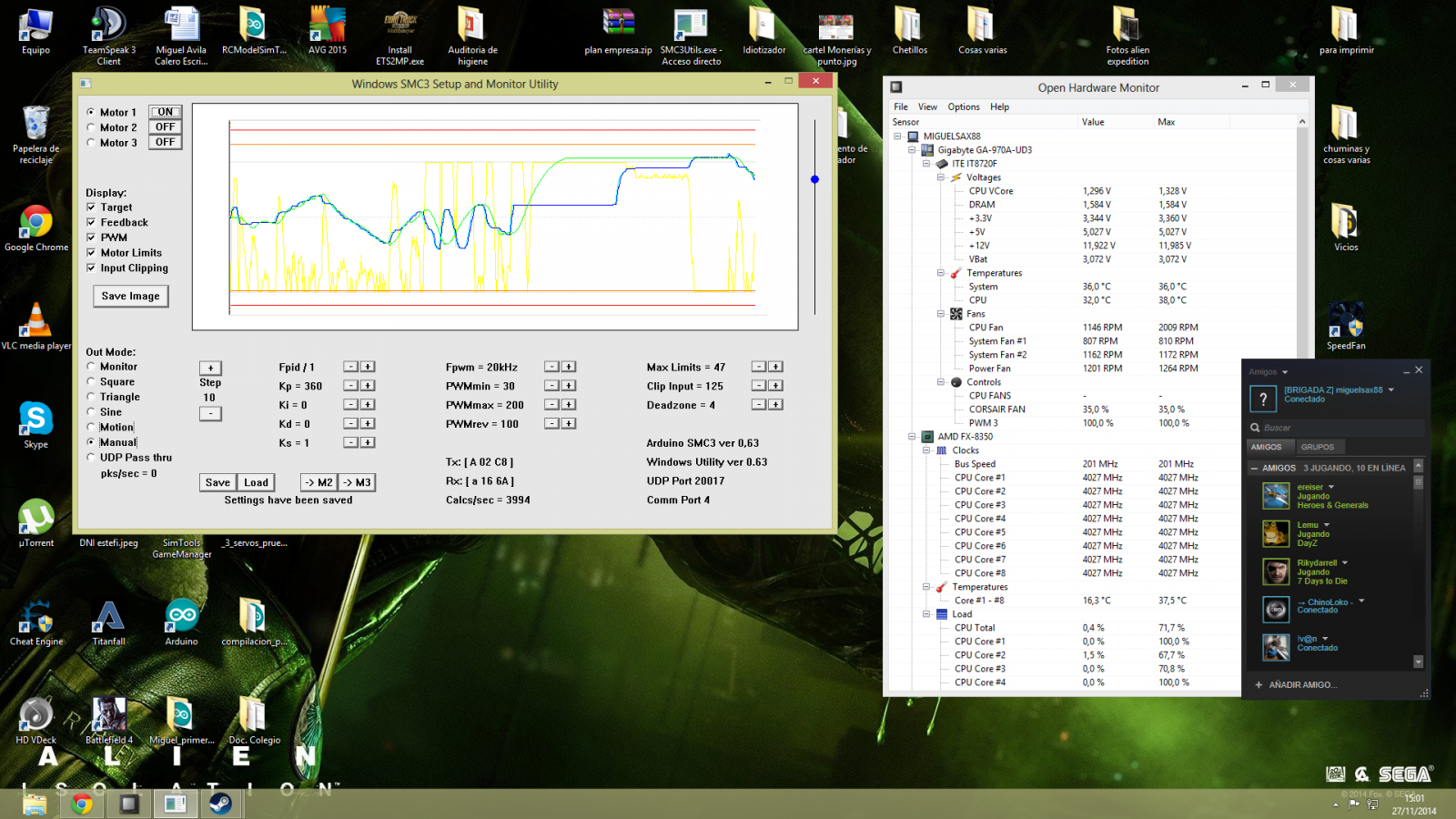The image size is (1456, 819).
Task: Launch the TeamSpeak 3 Client icon
Action: pos(108,25)
